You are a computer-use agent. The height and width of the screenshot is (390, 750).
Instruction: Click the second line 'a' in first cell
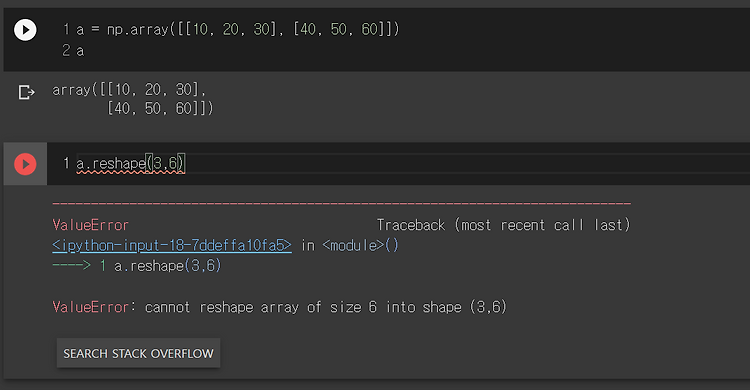[x=80, y=51]
